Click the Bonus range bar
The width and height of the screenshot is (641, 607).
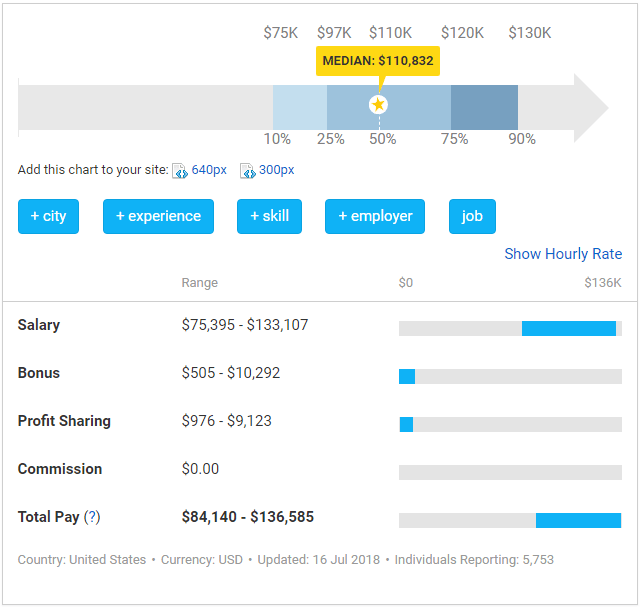pyautogui.click(x=407, y=376)
